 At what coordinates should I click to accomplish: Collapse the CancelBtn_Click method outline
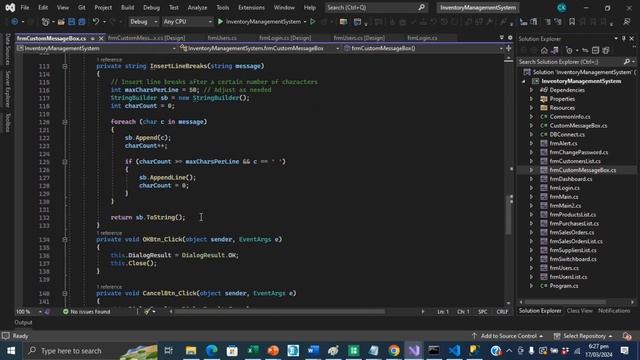pos(64,293)
